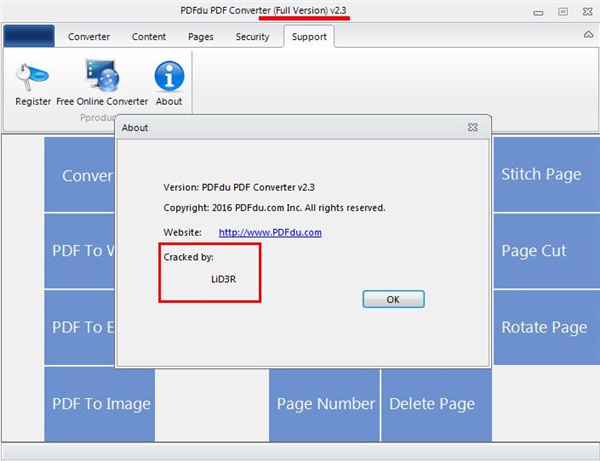Click the Register key icon
Viewport: 600px width, 461px height.
(x=33, y=77)
